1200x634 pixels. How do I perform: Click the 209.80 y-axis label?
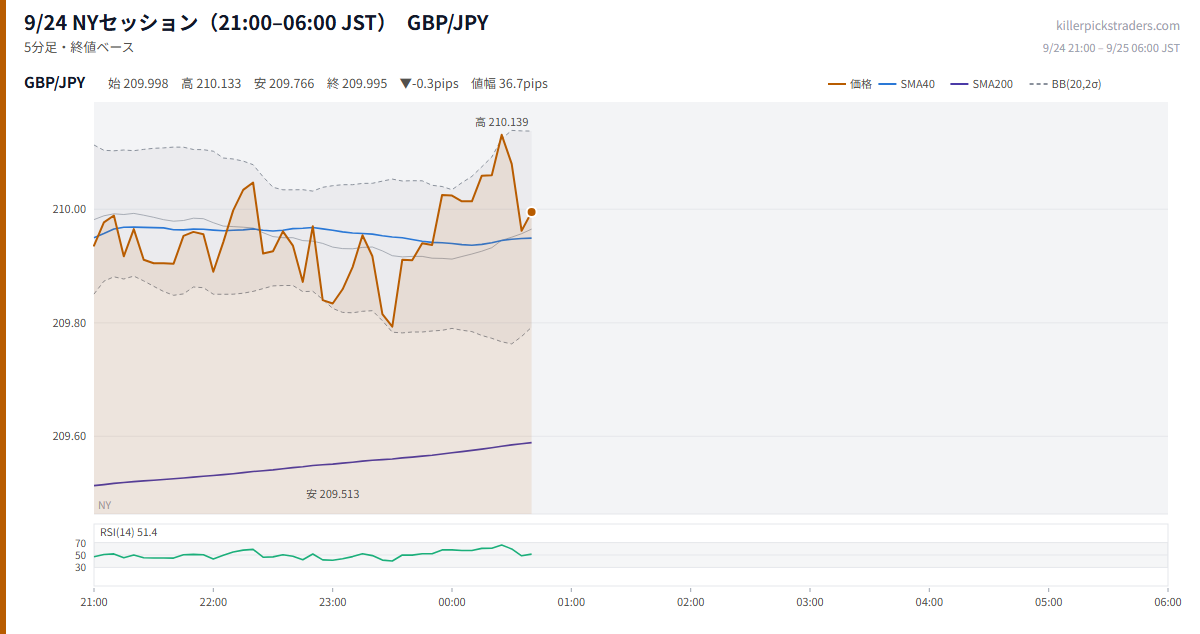(x=70, y=323)
